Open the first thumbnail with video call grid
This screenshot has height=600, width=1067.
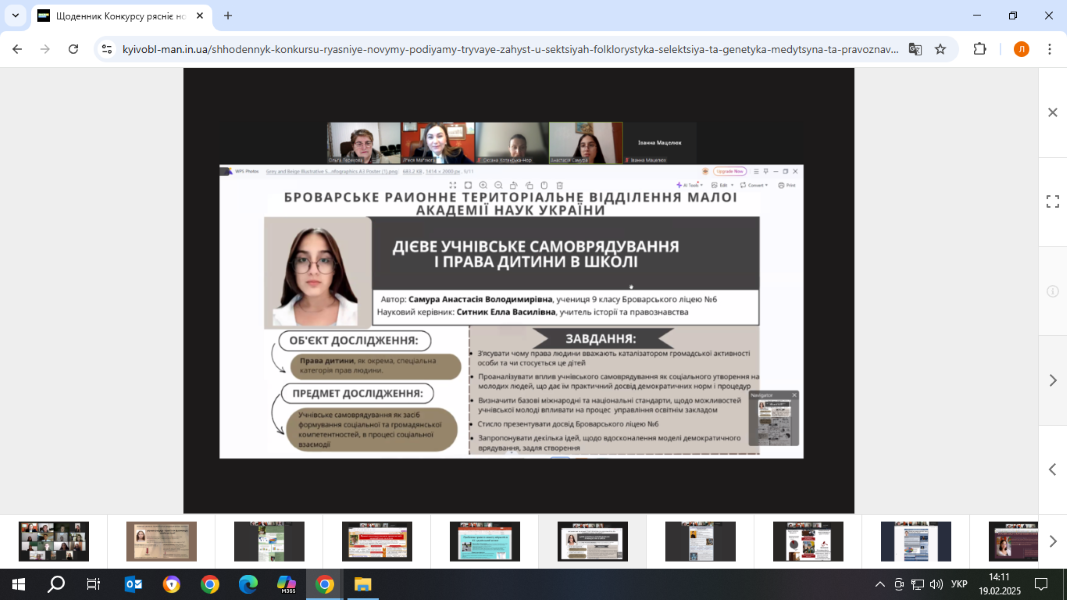54,541
